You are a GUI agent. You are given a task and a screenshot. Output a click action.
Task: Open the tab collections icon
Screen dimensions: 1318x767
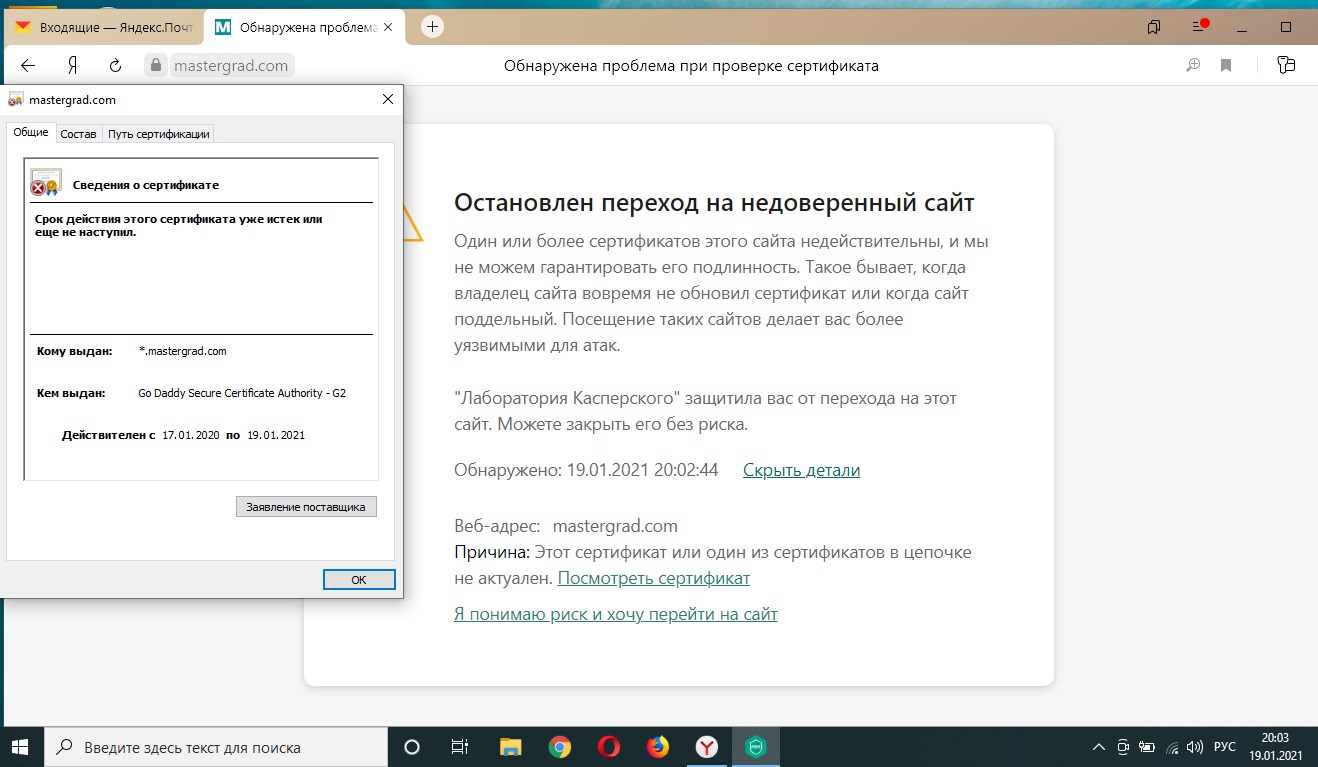[1154, 27]
